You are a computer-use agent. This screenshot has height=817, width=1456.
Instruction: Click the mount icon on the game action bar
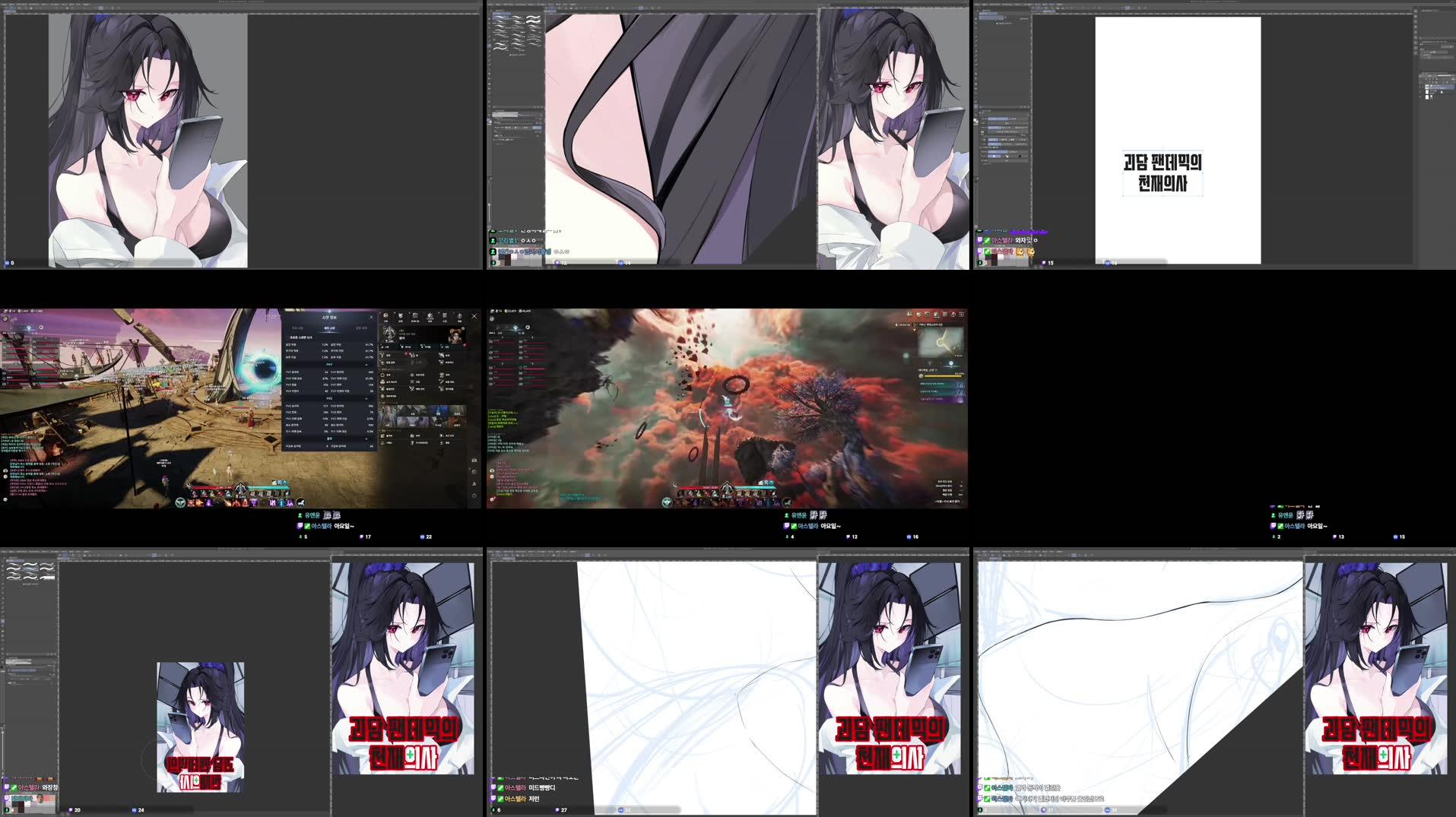click(300, 503)
